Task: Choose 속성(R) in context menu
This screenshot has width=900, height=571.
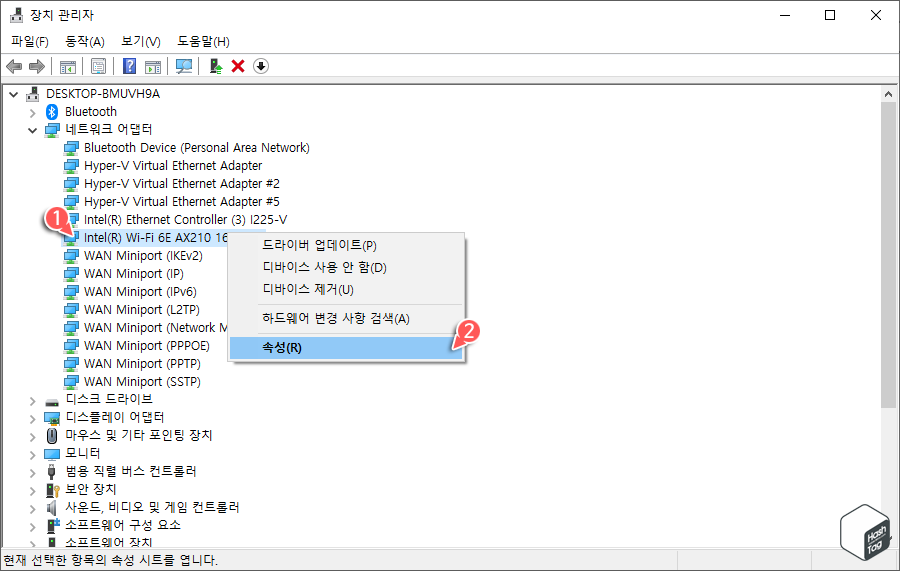Action: coord(346,348)
